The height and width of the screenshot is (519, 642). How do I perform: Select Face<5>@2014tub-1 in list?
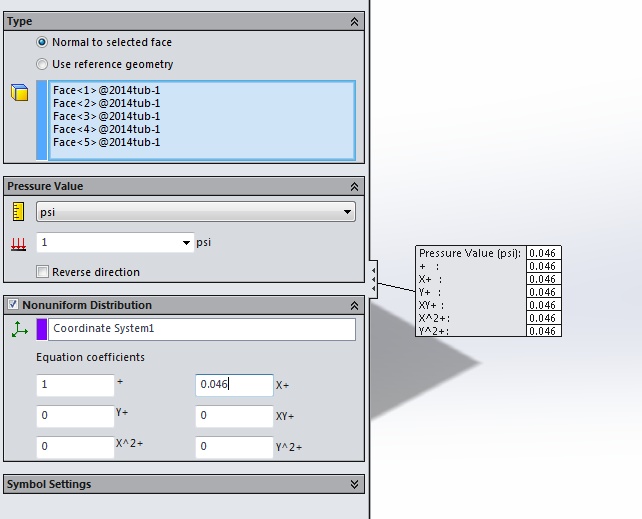(x=106, y=142)
